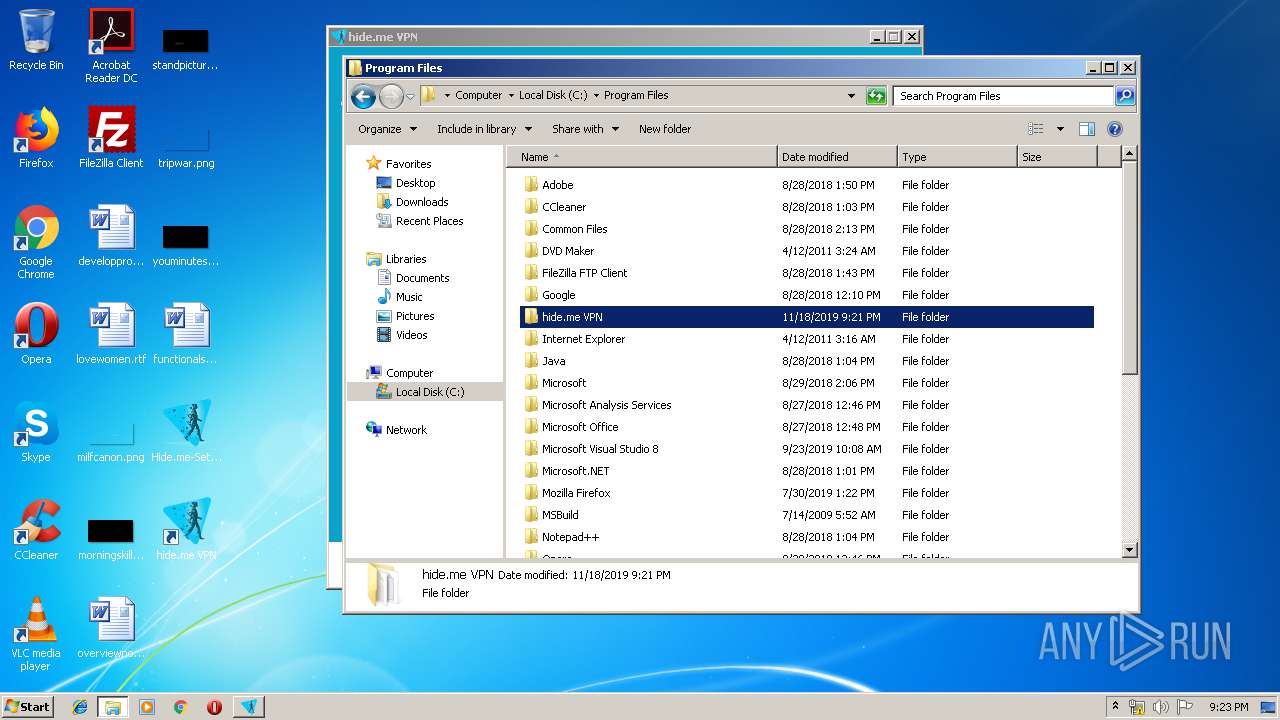Select hide.me VPN desktop shortcut

point(186,530)
